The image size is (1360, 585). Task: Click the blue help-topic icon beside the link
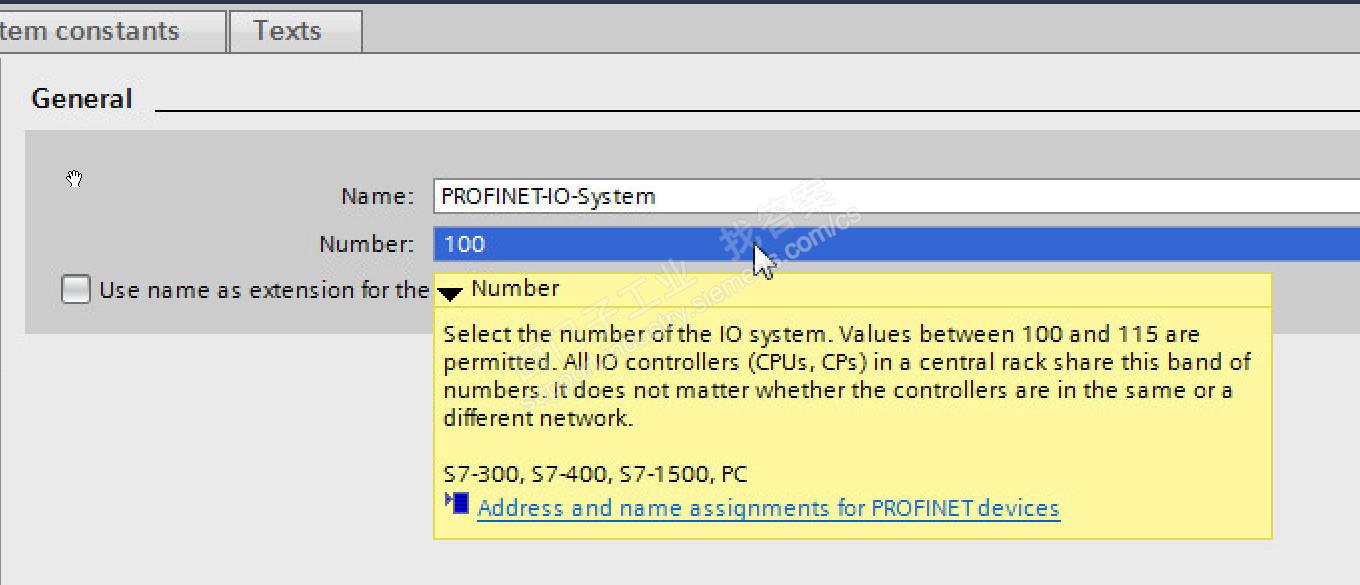457,502
